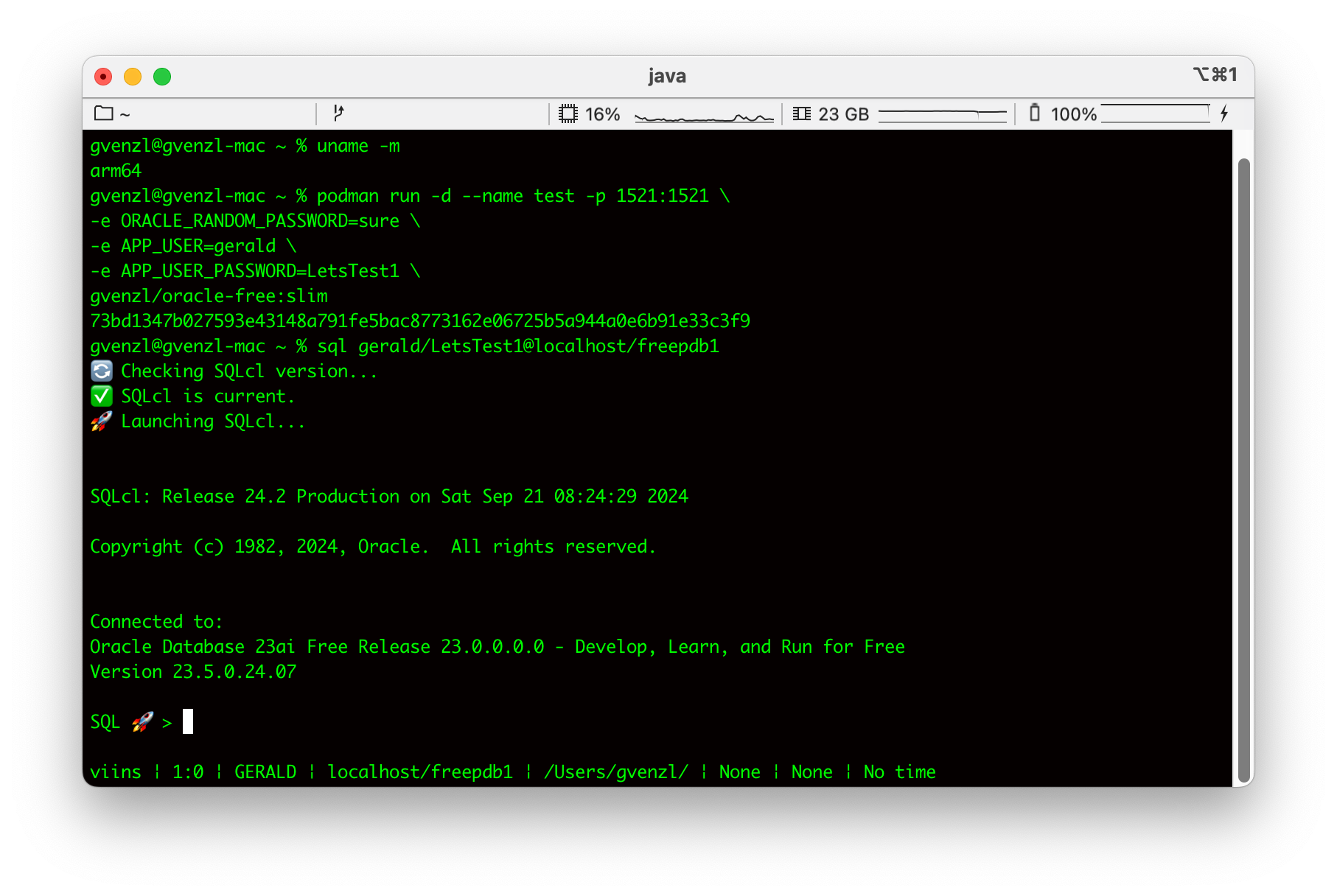Minimize the window with the yellow button
1337x896 pixels.
pos(133,76)
